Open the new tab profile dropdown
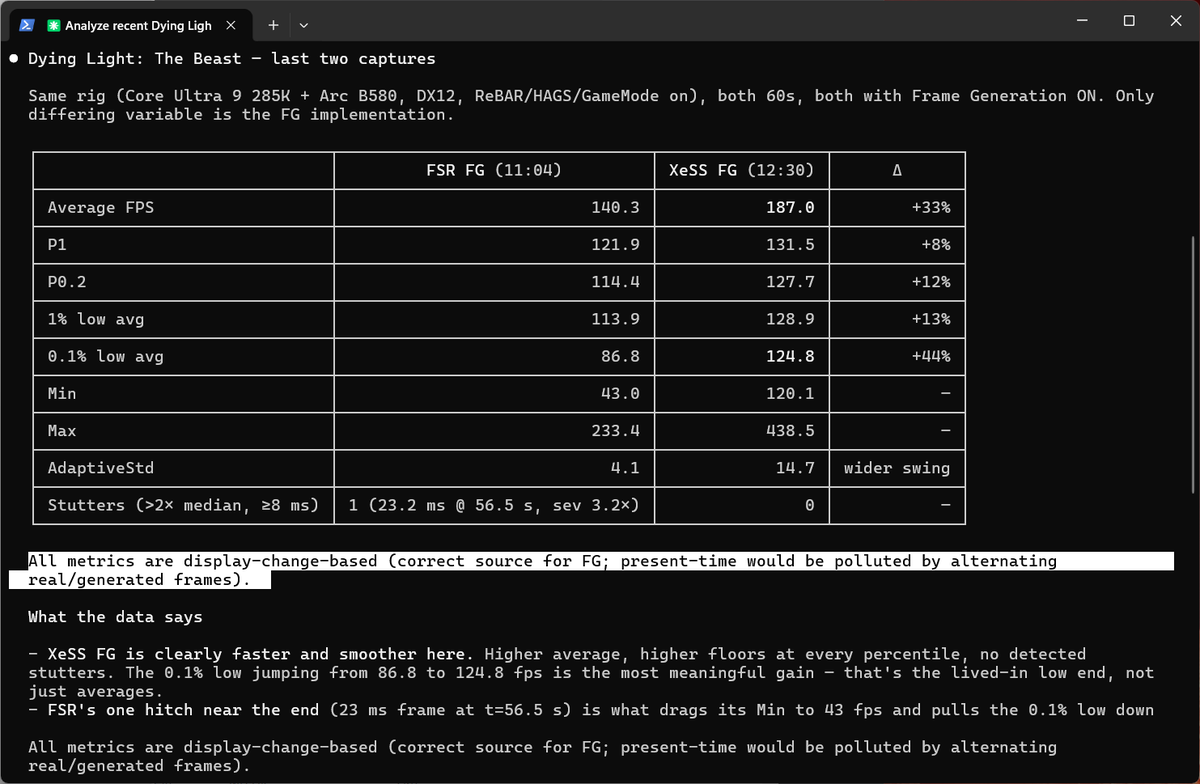1200x784 pixels. pyautogui.click(x=303, y=24)
